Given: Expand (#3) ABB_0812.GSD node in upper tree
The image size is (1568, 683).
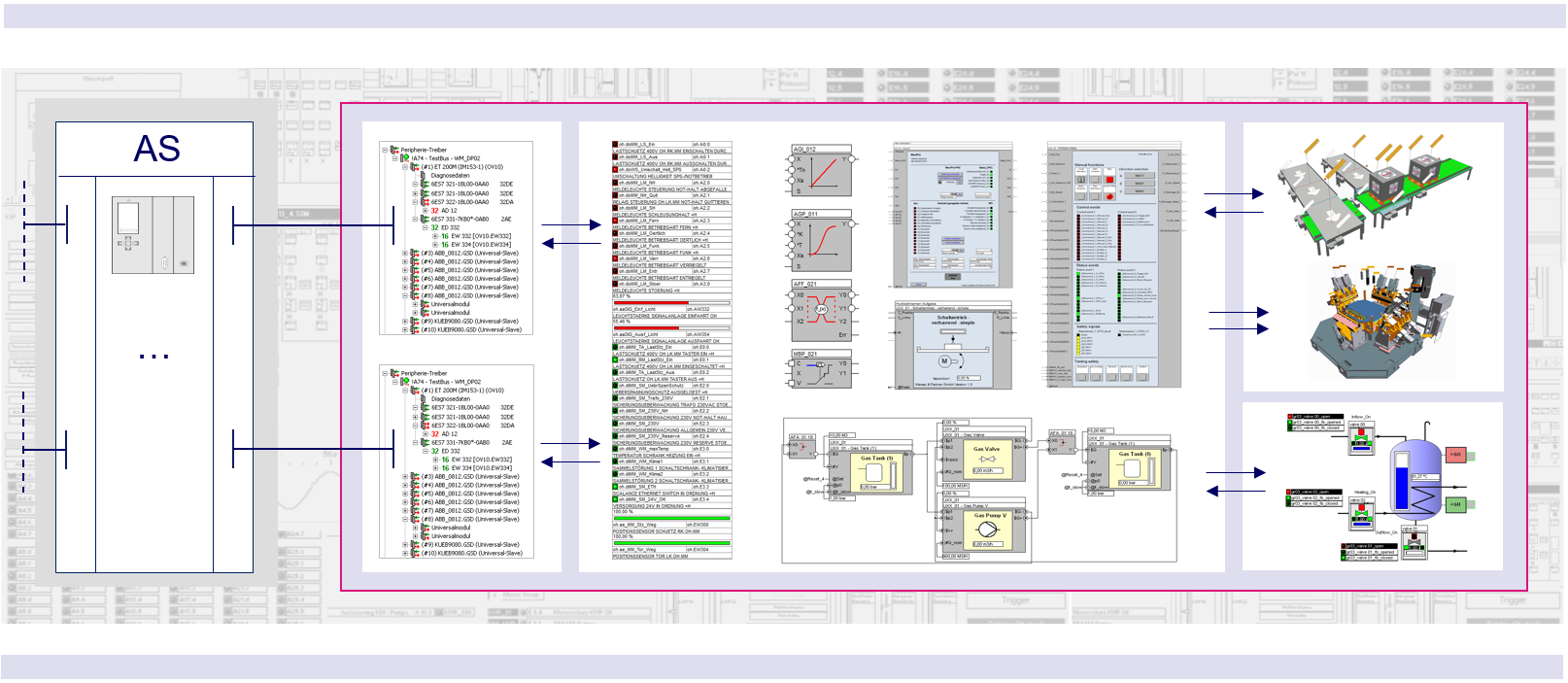Looking at the screenshot, I should pyautogui.click(x=406, y=253).
